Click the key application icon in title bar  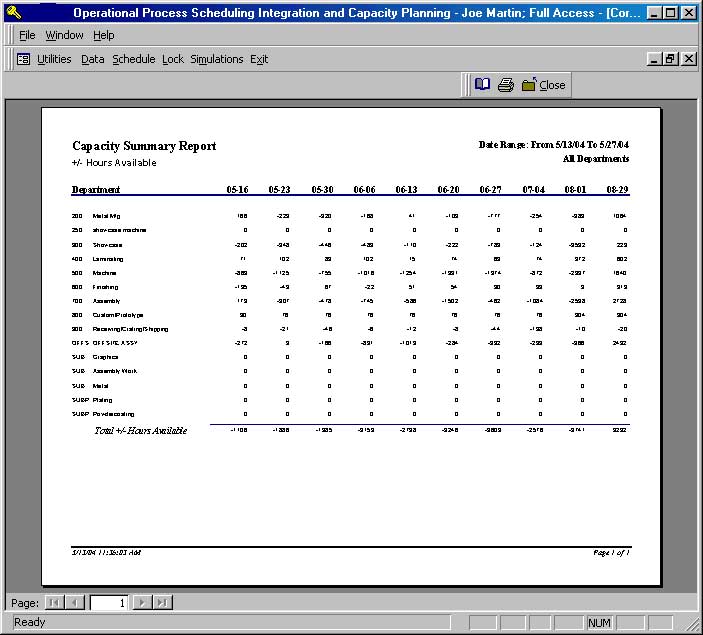coord(14,13)
